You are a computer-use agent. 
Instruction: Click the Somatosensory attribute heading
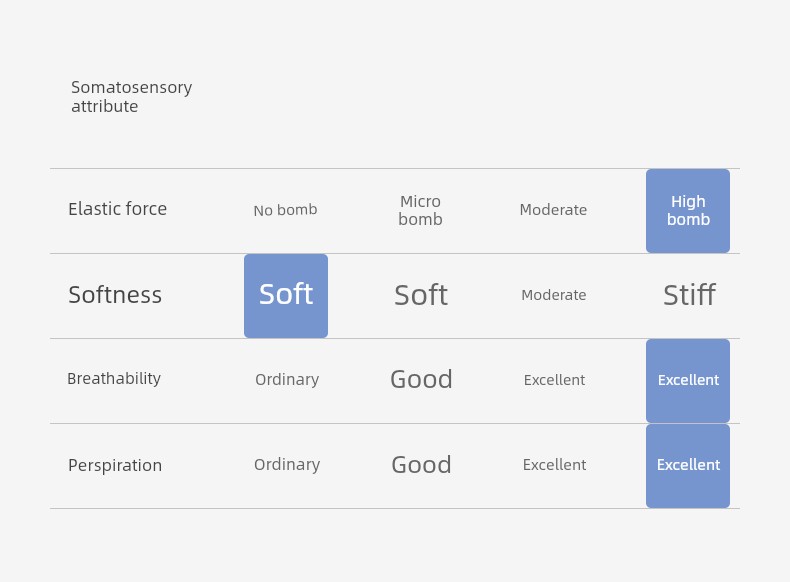[131, 96]
